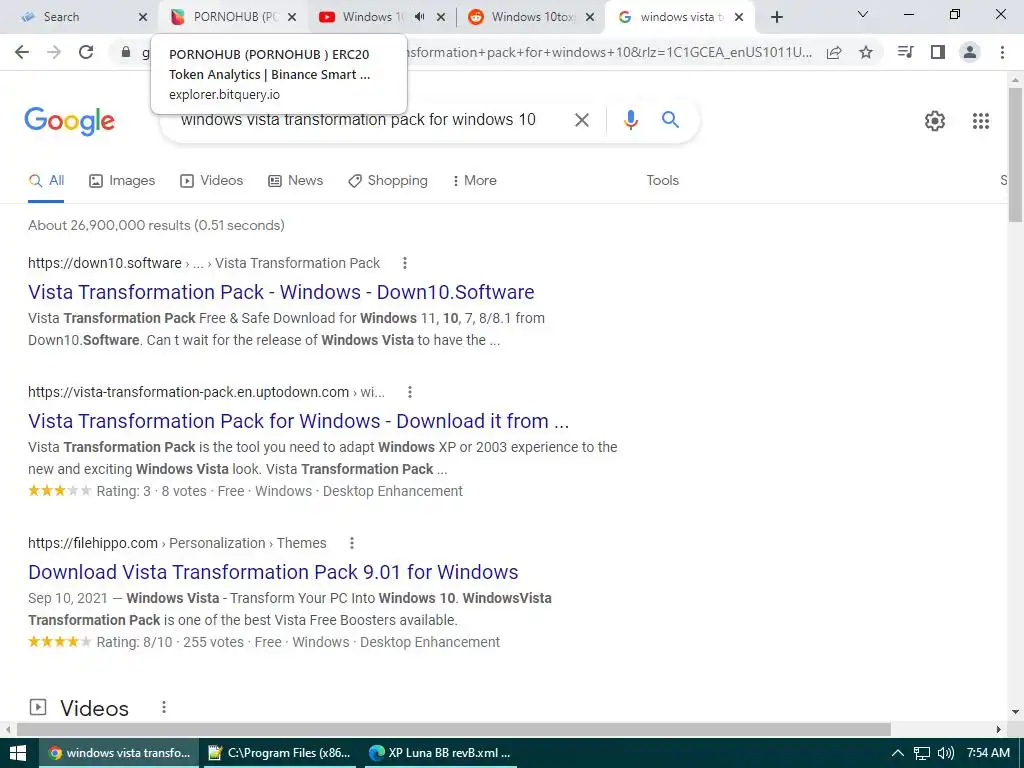Screen dimensions: 1024x768
Task: Expand the More search filters menu
Action: [475, 181]
